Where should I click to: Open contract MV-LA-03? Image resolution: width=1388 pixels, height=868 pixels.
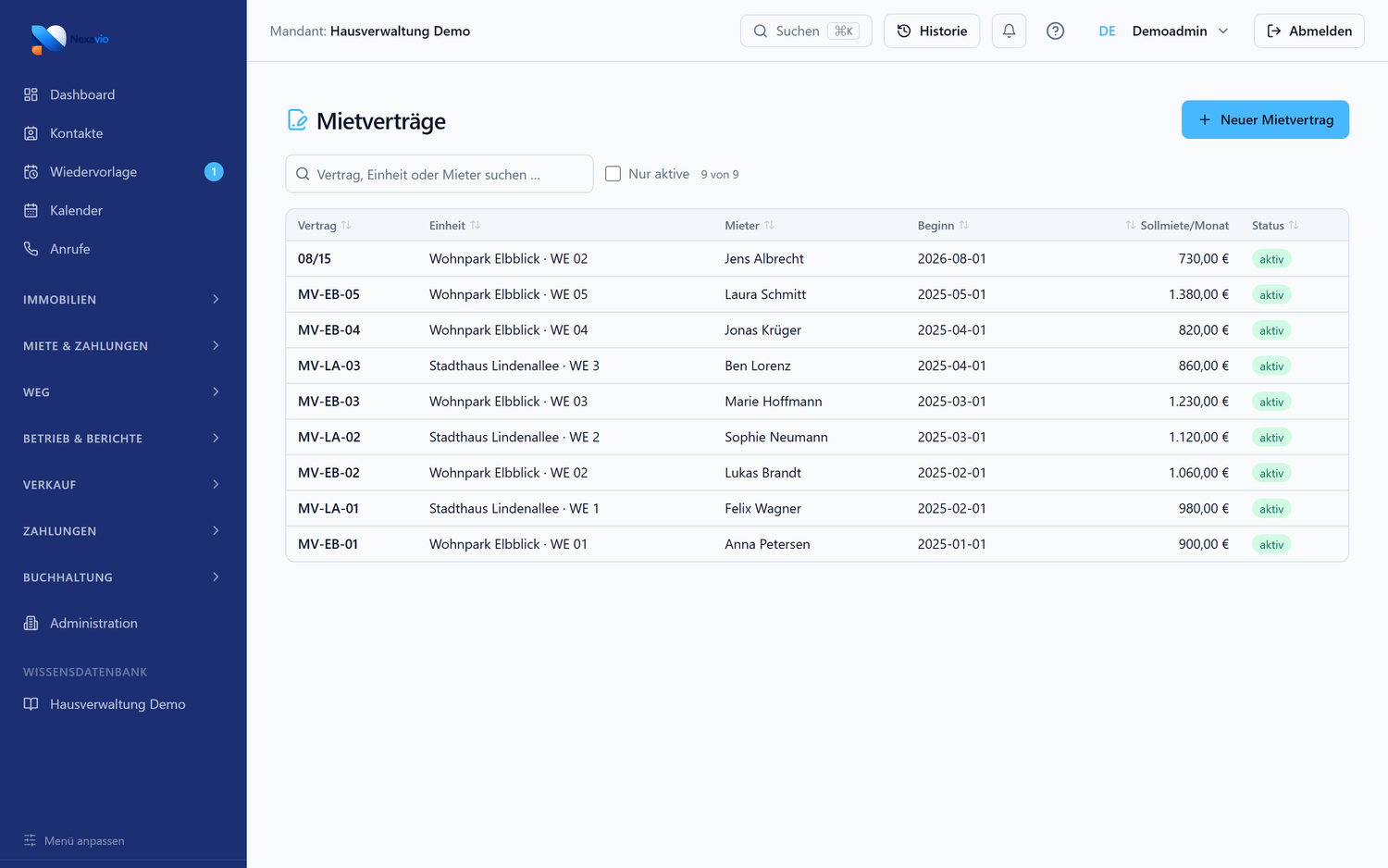pos(328,366)
